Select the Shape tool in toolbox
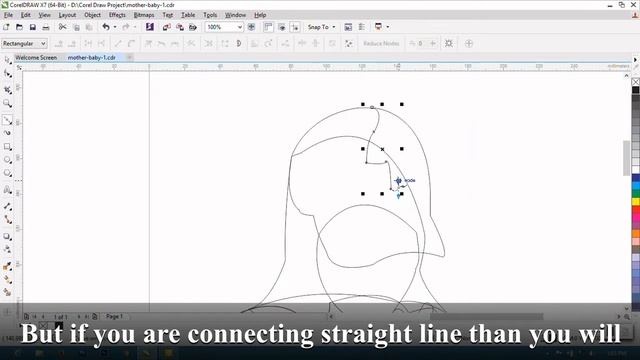Viewport: 640px width, 360px height. tap(7, 74)
